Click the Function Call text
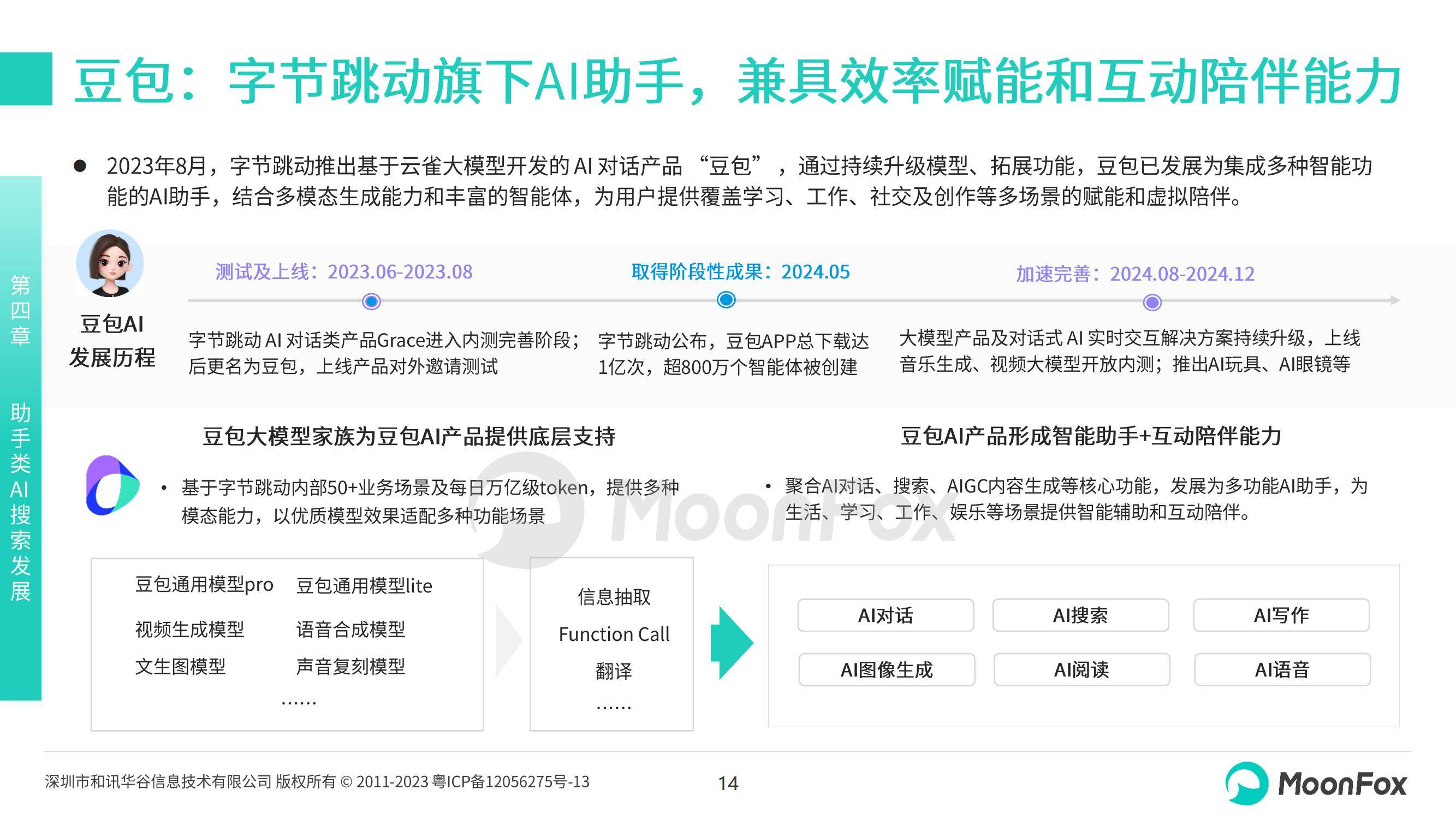The width and height of the screenshot is (1456, 819). [x=614, y=634]
